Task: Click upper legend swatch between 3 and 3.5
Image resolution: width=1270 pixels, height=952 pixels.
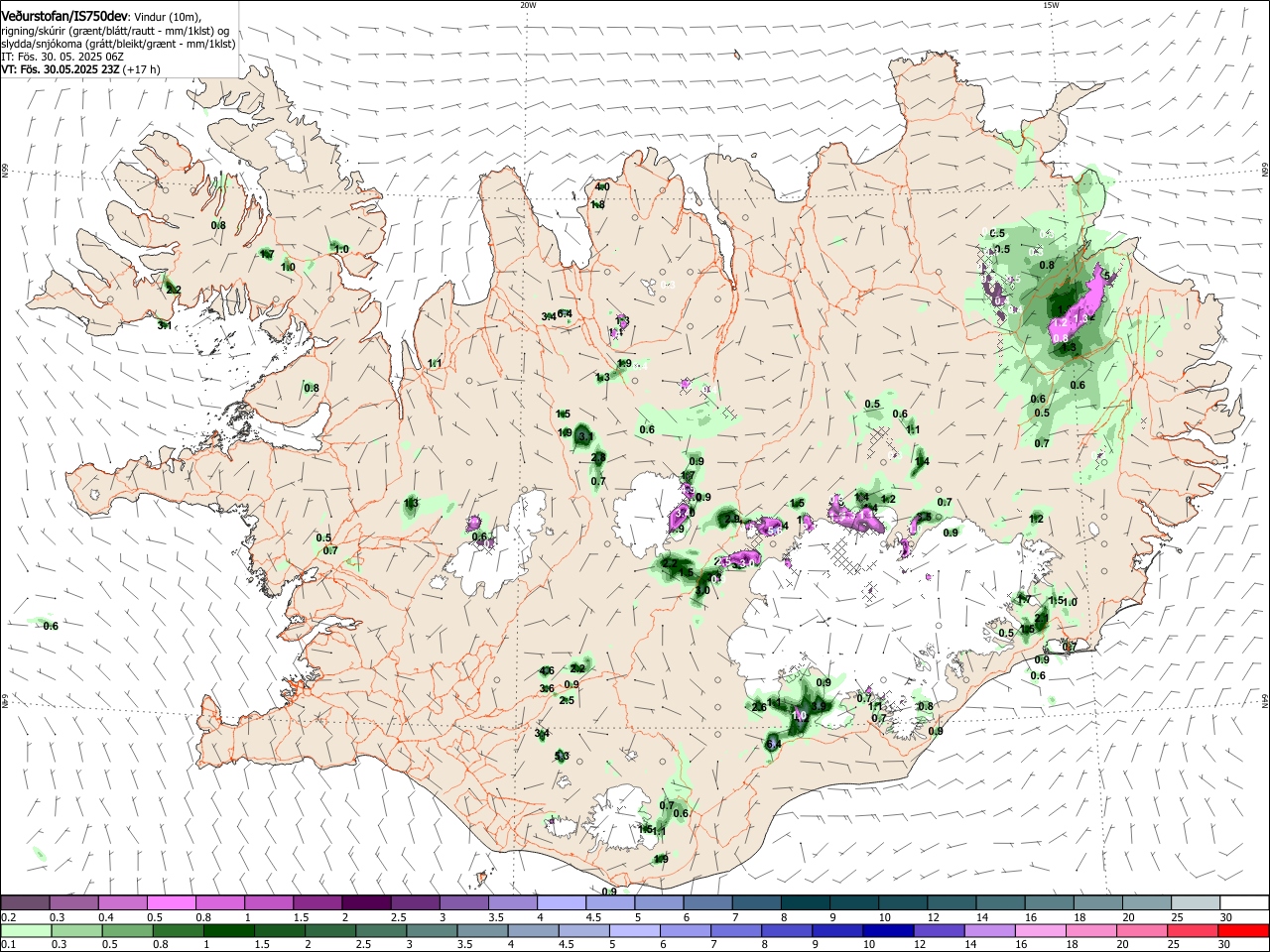Action: tap(463, 903)
